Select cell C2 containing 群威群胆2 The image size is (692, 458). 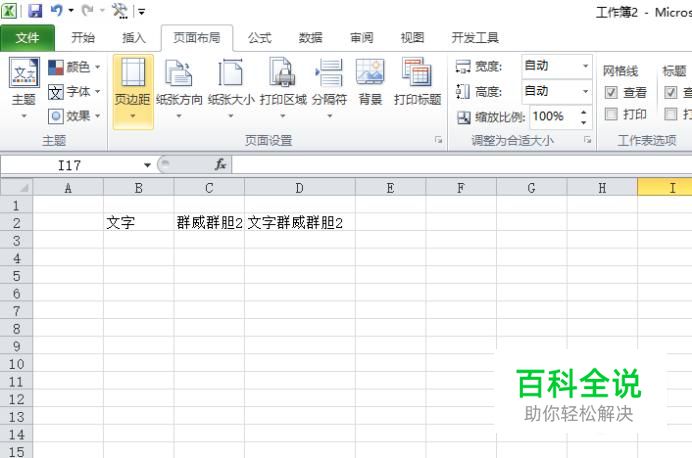[x=209, y=222]
